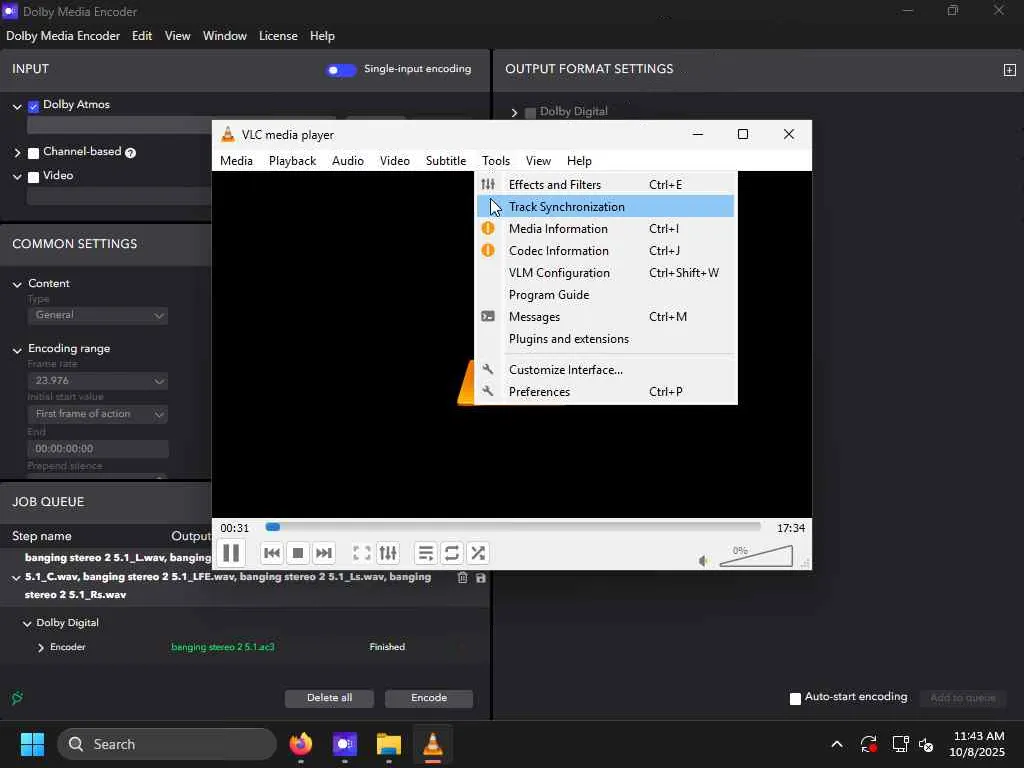1024x768 pixels.
Task: Open VLC Media menu
Action: pos(236,161)
